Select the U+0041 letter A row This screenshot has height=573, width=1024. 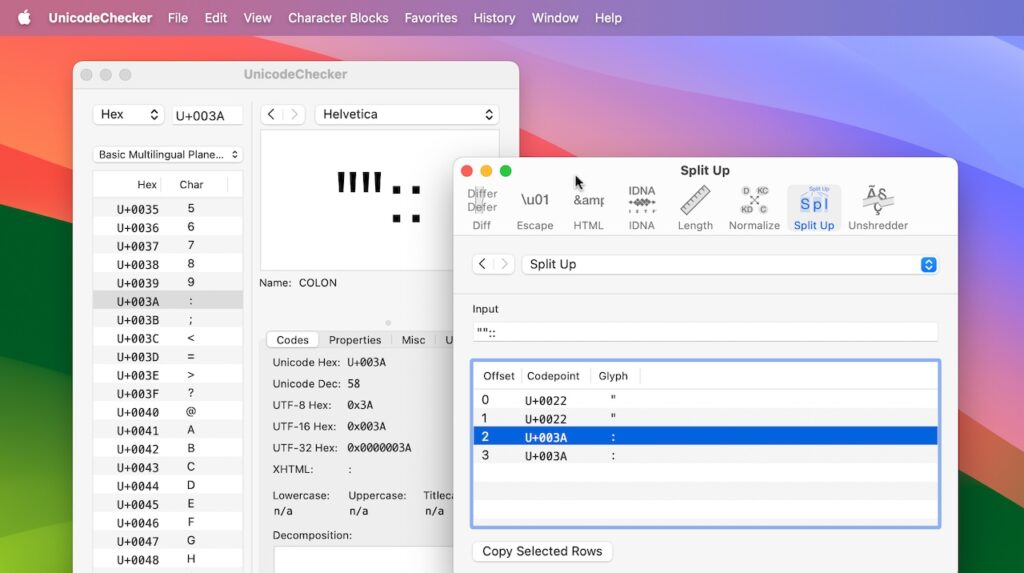[x=168, y=431]
